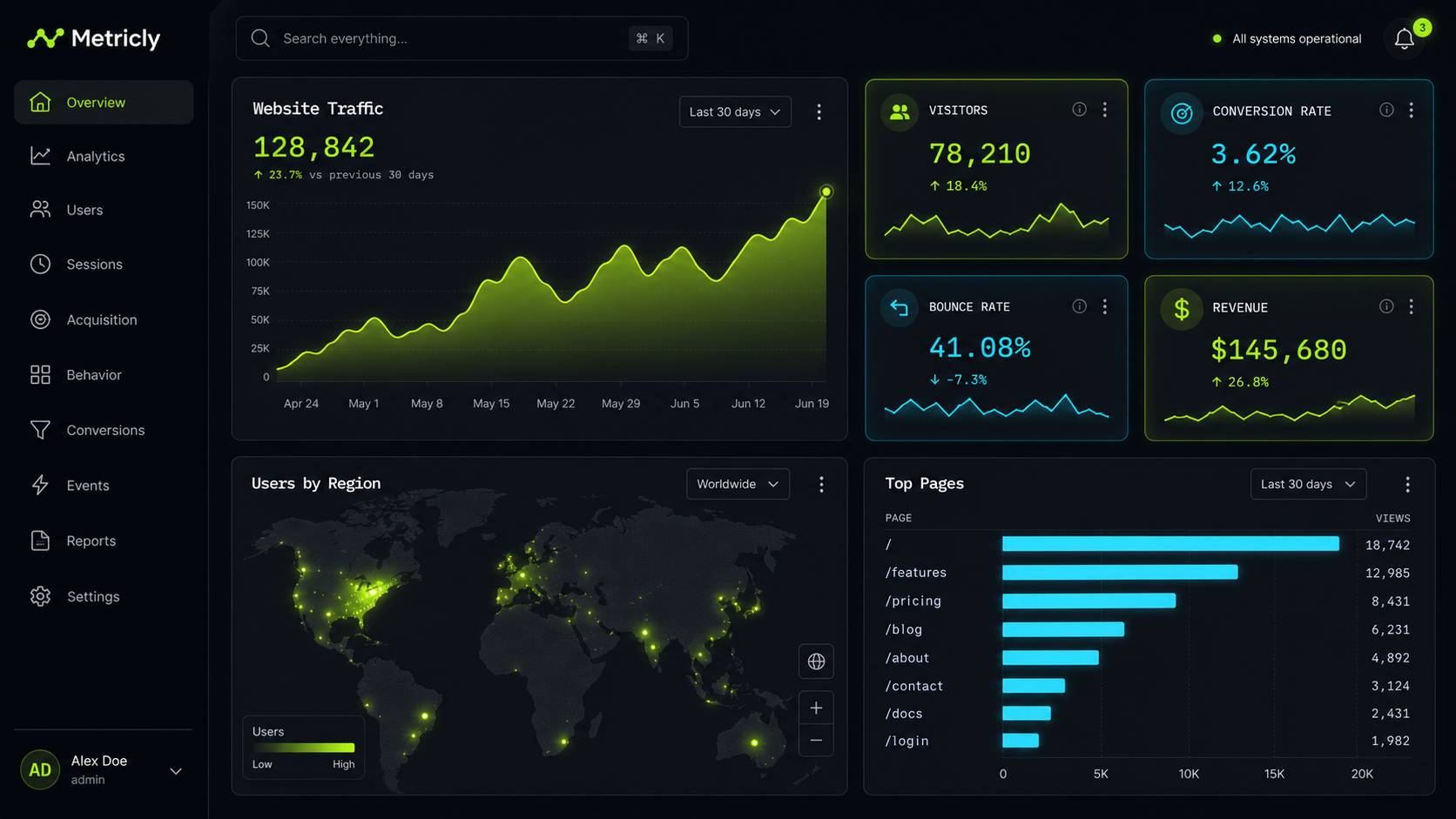Viewport: 1456px width, 819px height.
Task: Open Revenue card three-dot menu
Action: [x=1411, y=307]
